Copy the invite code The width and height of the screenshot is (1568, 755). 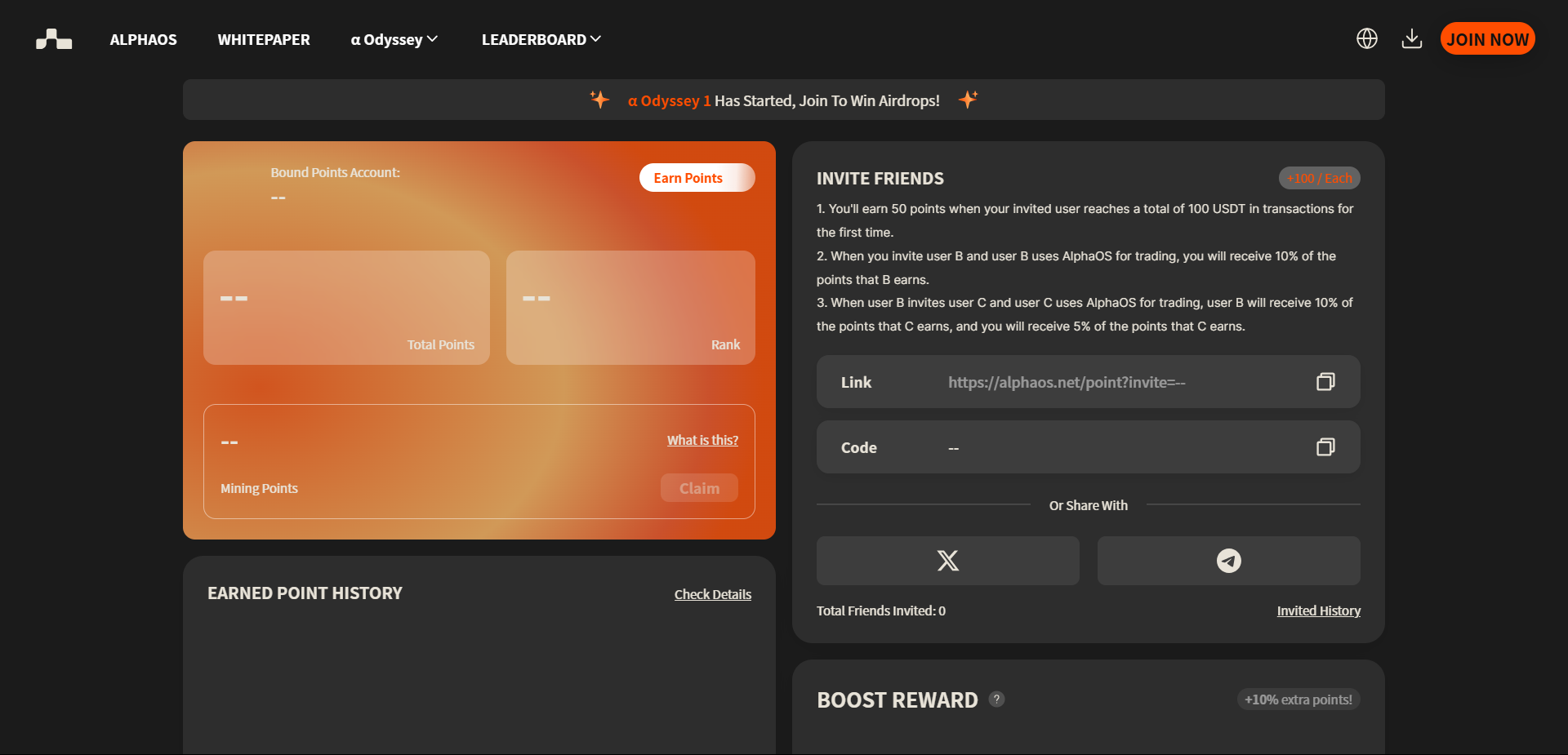pyautogui.click(x=1325, y=446)
